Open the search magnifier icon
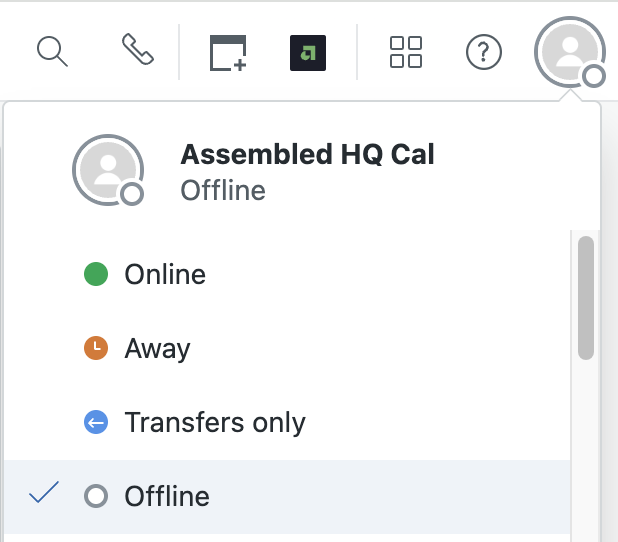The width and height of the screenshot is (618, 542). tap(52, 52)
